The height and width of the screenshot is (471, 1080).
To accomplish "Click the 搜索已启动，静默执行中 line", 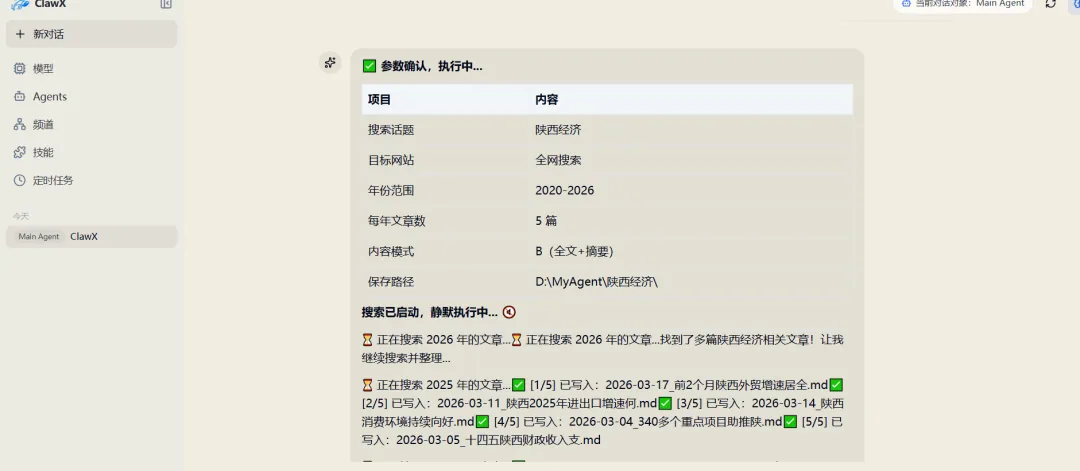I will [x=429, y=312].
